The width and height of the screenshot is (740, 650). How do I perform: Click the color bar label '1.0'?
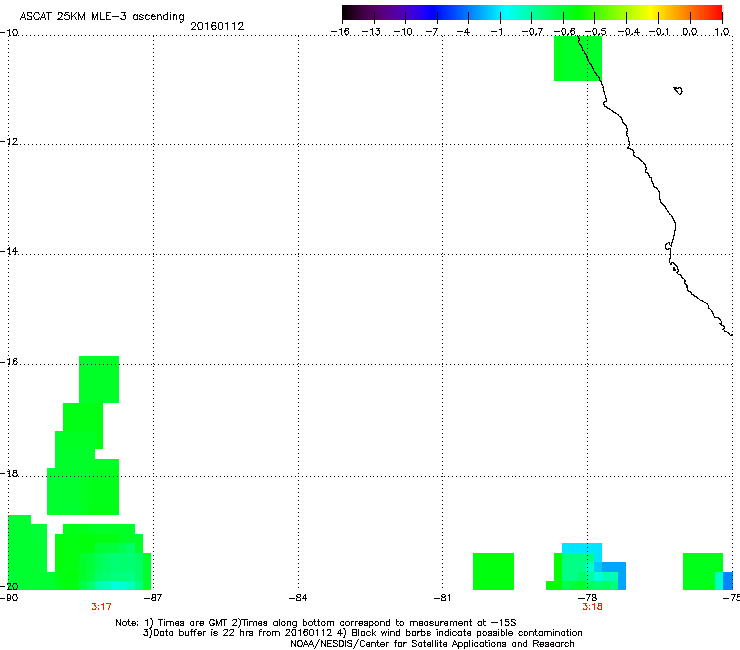(x=722, y=32)
